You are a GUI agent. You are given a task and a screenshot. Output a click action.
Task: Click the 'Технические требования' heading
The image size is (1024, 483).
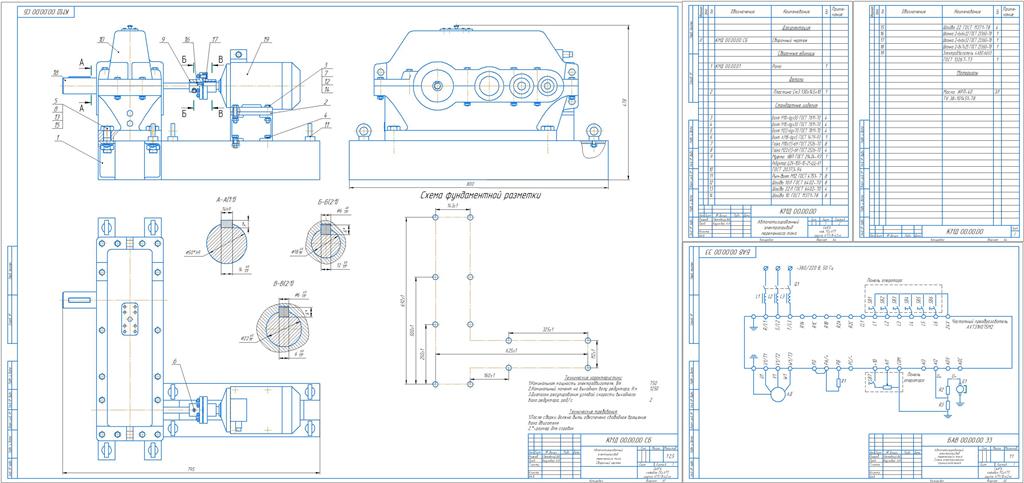pyautogui.click(x=594, y=411)
